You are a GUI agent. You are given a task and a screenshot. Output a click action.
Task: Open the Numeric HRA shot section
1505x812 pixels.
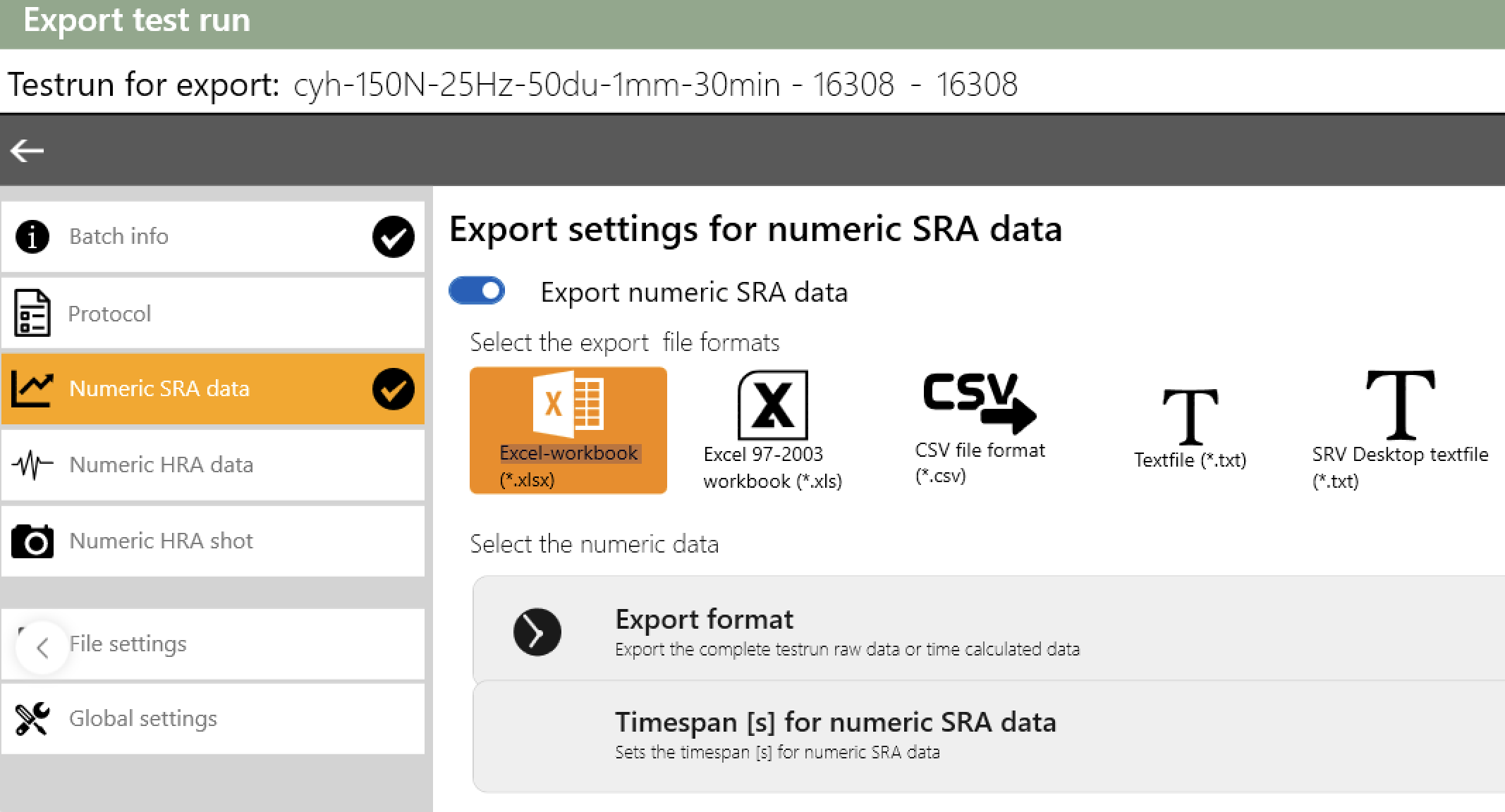pyautogui.click(x=213, y=541)
